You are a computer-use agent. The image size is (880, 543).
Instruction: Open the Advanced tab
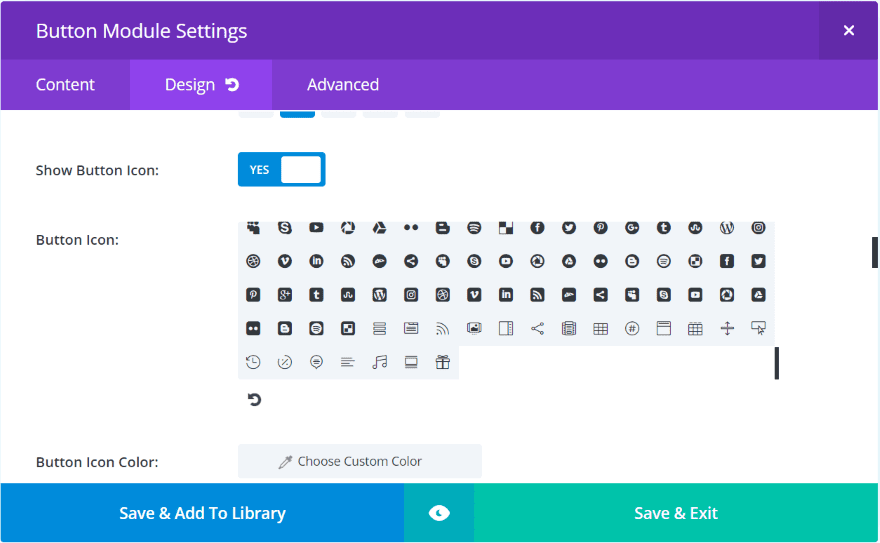tap(343, 85)
